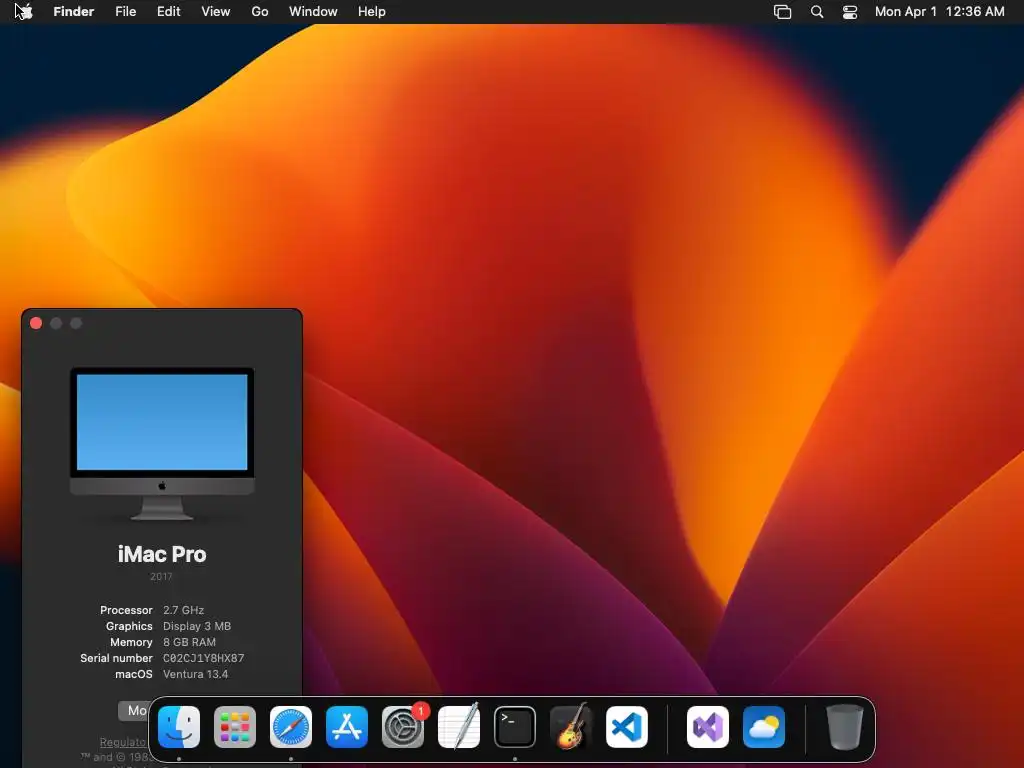Open purple Visual Studio icon in dock
The height and width of the screenshot is (768, 1024).
click(x=708, y=727)
